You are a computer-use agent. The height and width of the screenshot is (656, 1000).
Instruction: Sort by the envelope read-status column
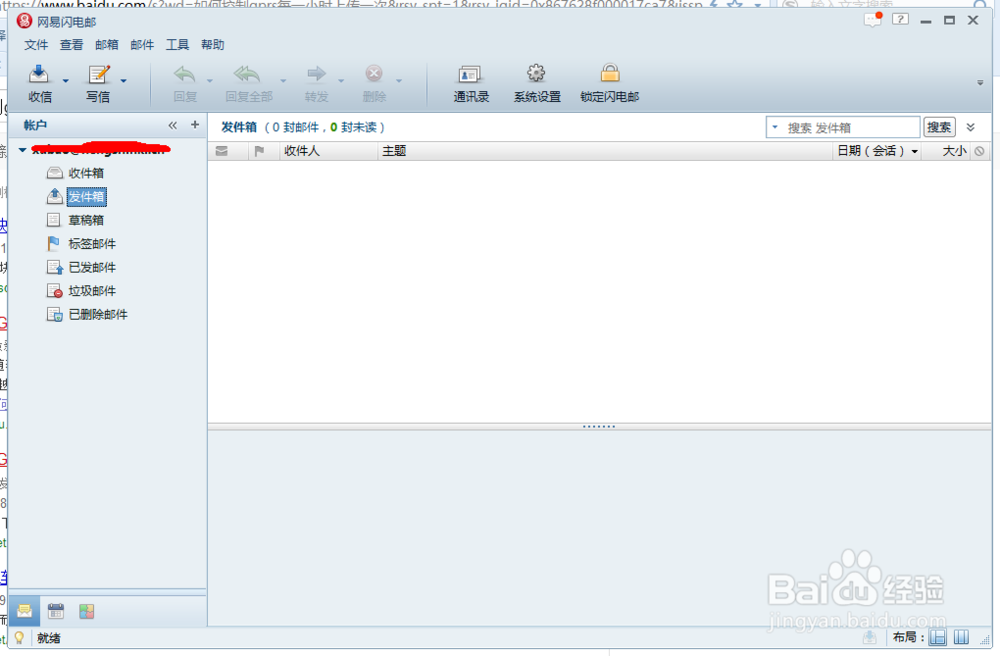click(221, 151)
